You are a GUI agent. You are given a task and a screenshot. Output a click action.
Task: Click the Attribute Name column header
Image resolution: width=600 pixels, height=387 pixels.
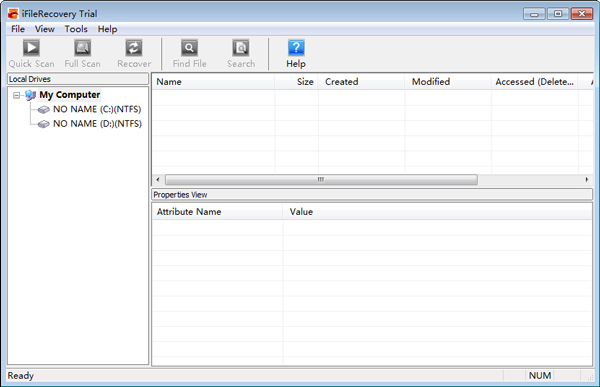218,212
